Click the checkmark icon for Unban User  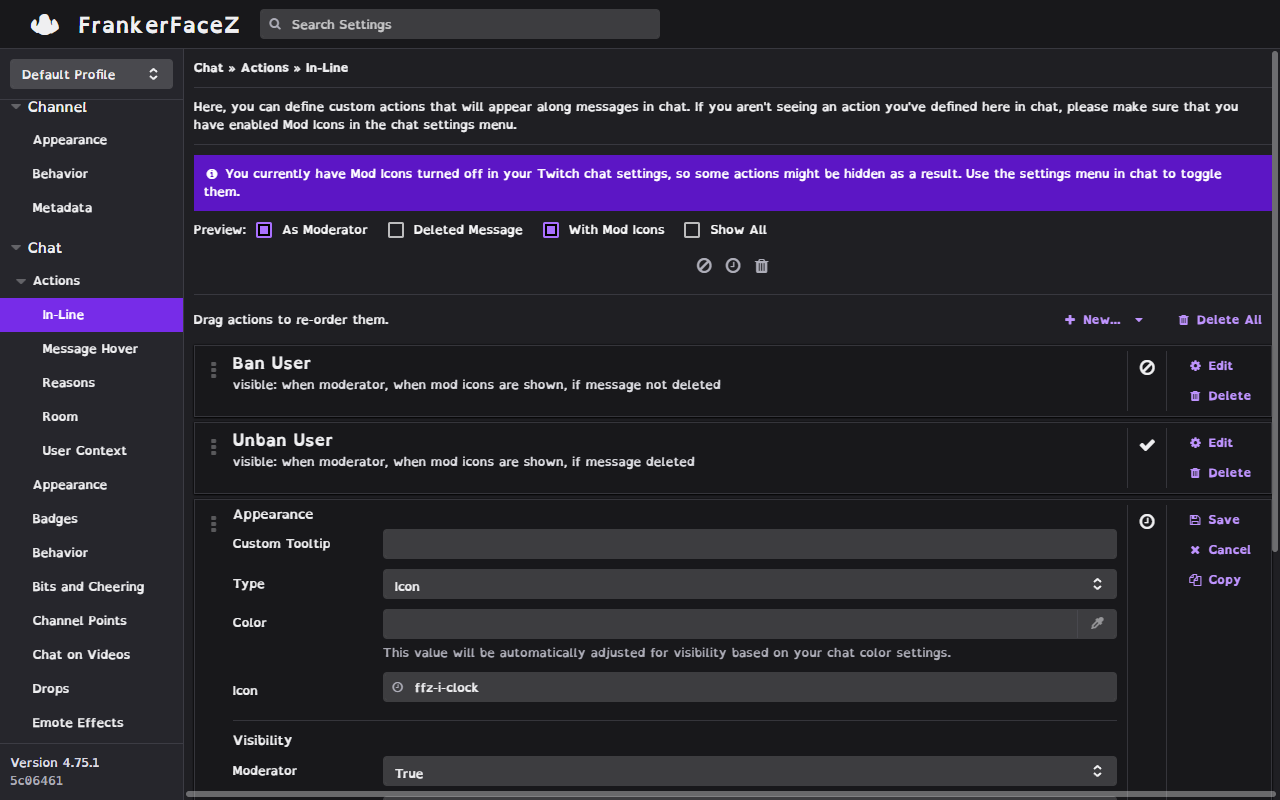(x=1147, y=445)
